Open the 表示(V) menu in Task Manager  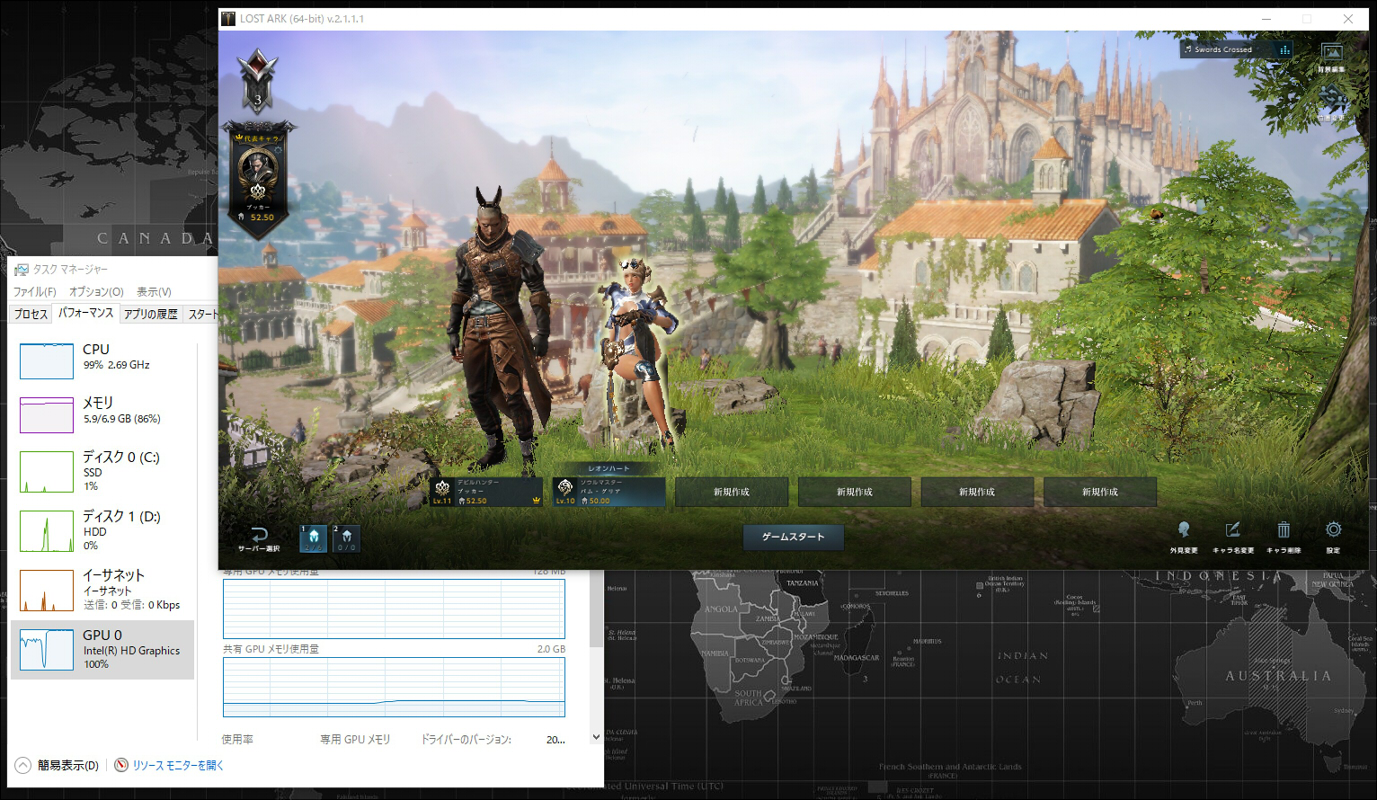point(154,292)
